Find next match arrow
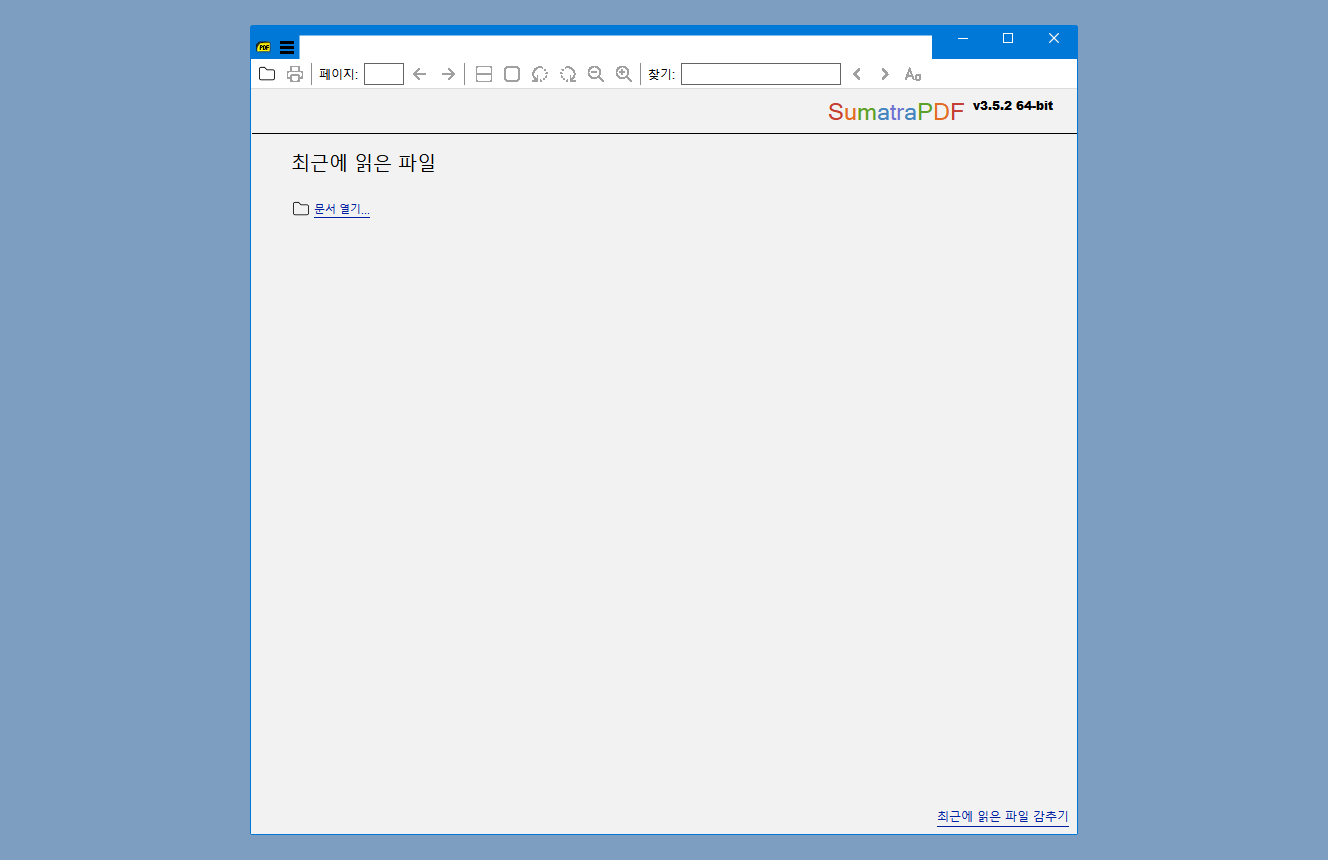Image resolution: width=1328 pixels, height=860 pixels. [885, 74]
